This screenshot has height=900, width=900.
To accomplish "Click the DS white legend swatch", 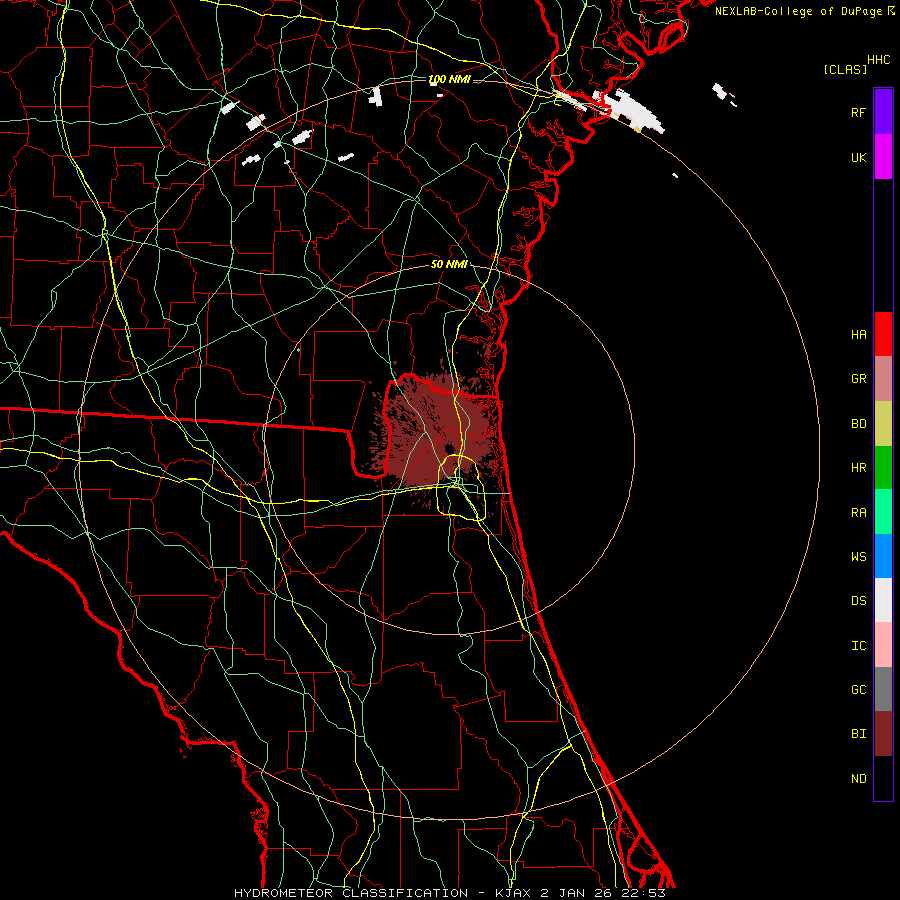I will coord(883,600).
